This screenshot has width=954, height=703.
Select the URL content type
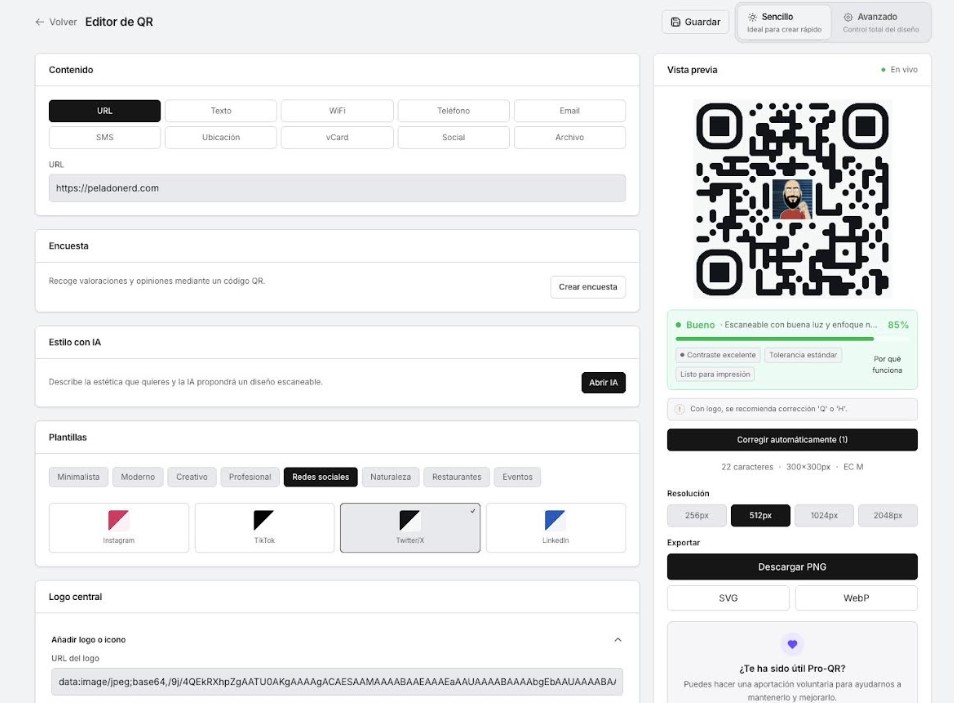pos(105,111)
